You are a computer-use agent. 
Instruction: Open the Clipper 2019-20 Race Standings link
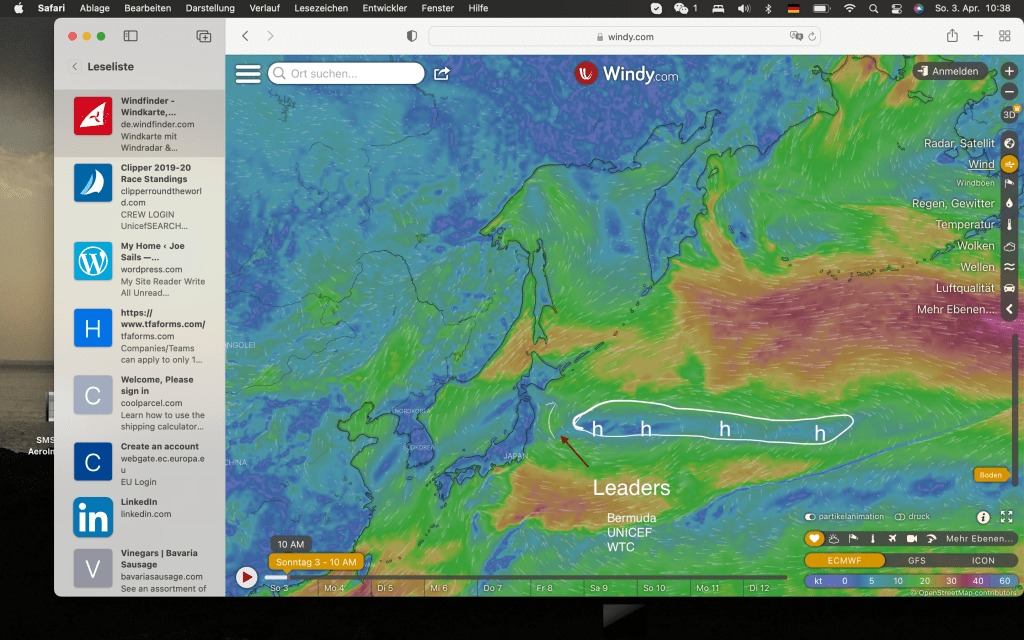pos(156,174)
